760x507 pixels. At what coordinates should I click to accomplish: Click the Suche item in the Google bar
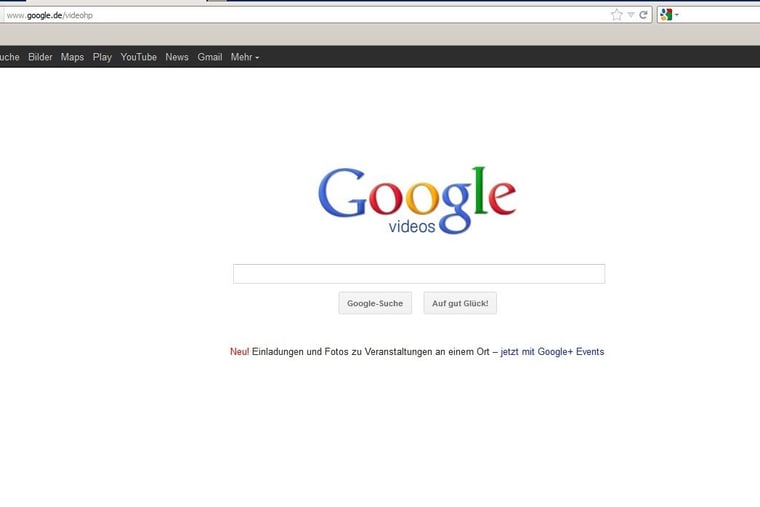9,57
